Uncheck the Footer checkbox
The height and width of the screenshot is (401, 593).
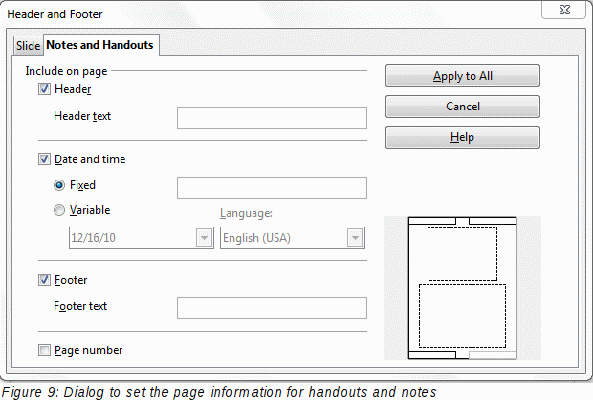(x=44, y=280)
